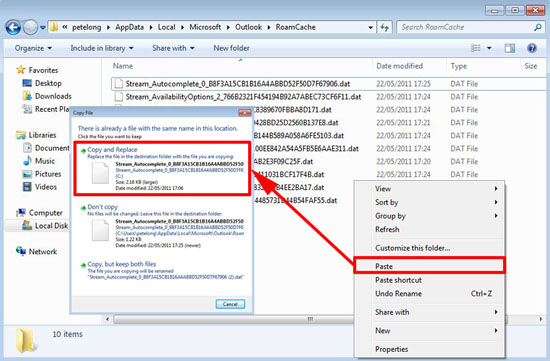Open Downloads in navigation pane

(x=47, y=96)
